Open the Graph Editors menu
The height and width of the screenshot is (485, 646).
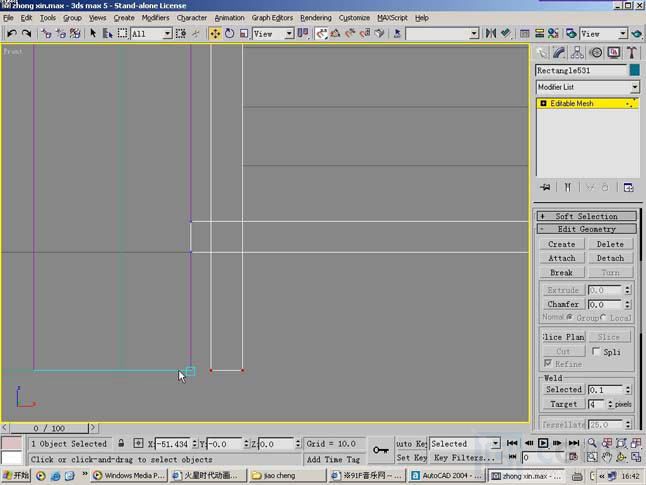[x=272, y=18]
